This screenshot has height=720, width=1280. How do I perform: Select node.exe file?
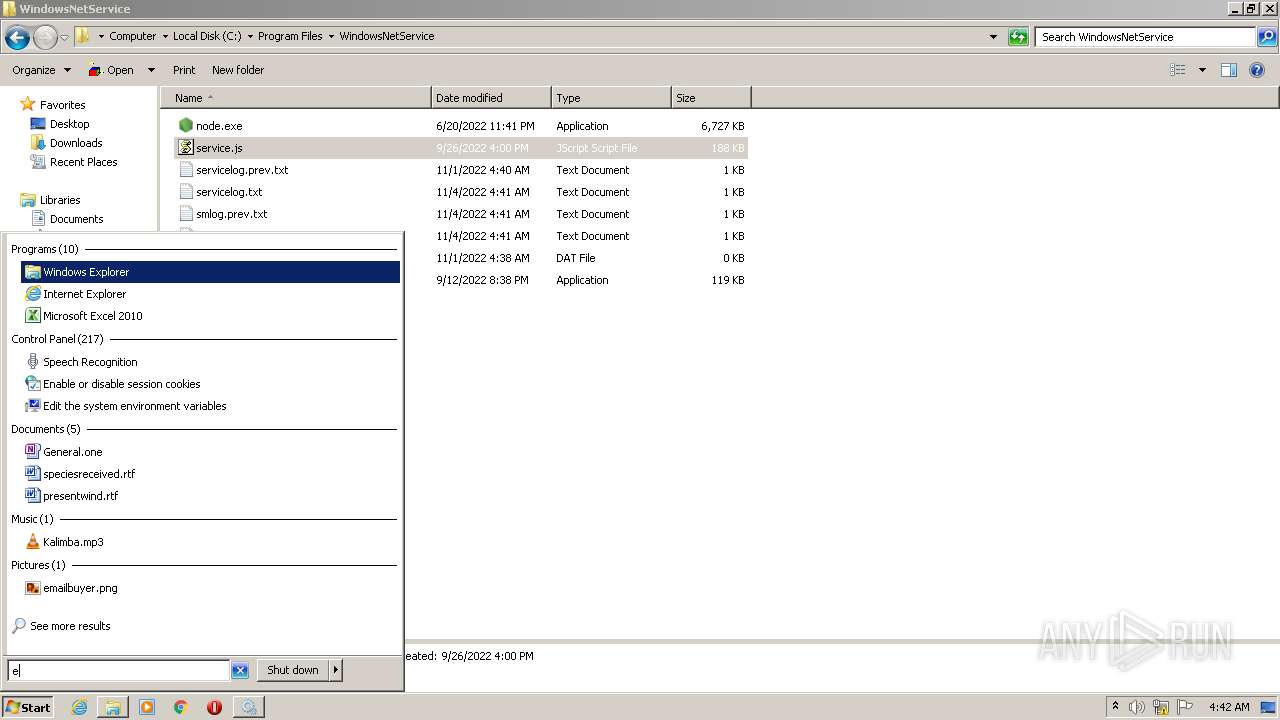pyautogui.click(x=219, y=126)
